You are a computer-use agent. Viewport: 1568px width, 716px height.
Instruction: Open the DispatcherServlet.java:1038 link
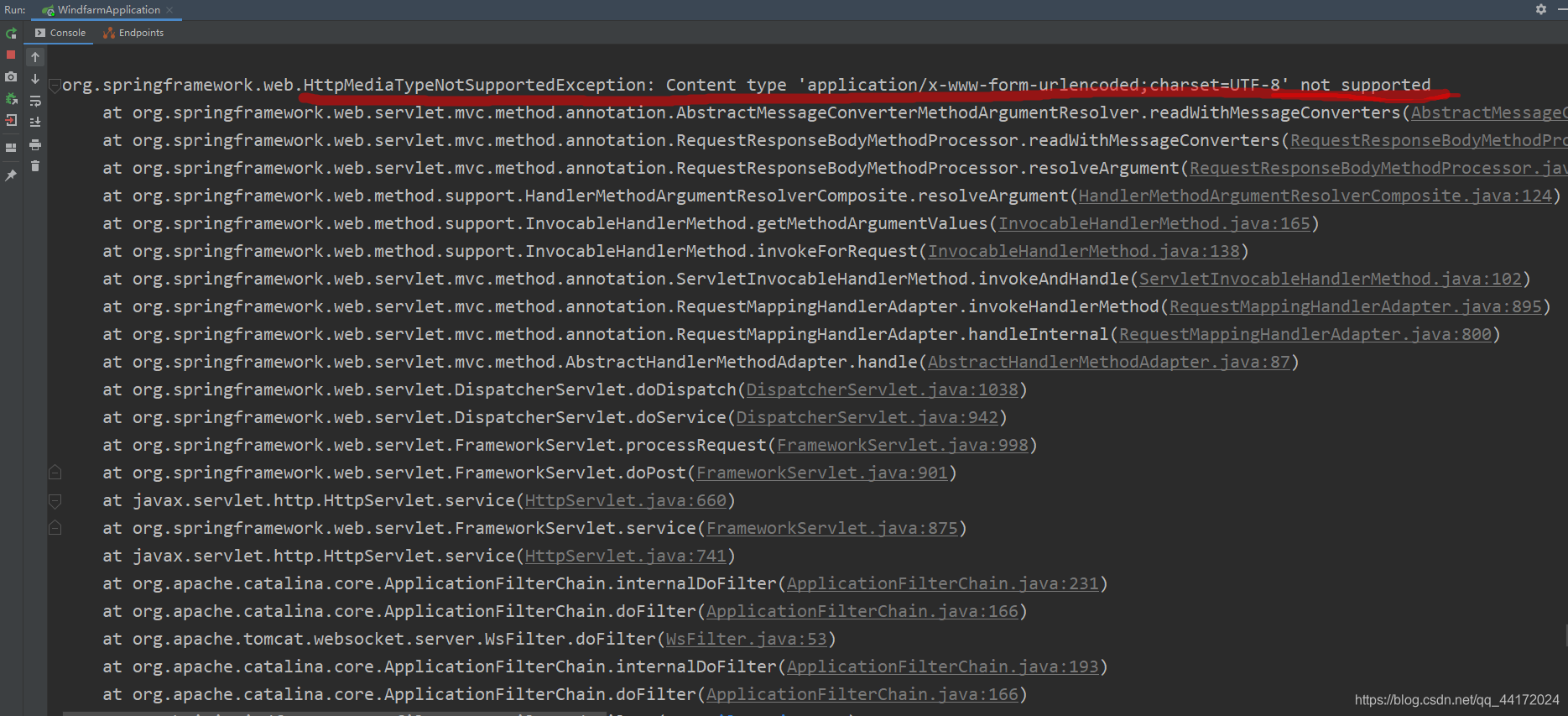pyautogui.click(x=882, y=389)
